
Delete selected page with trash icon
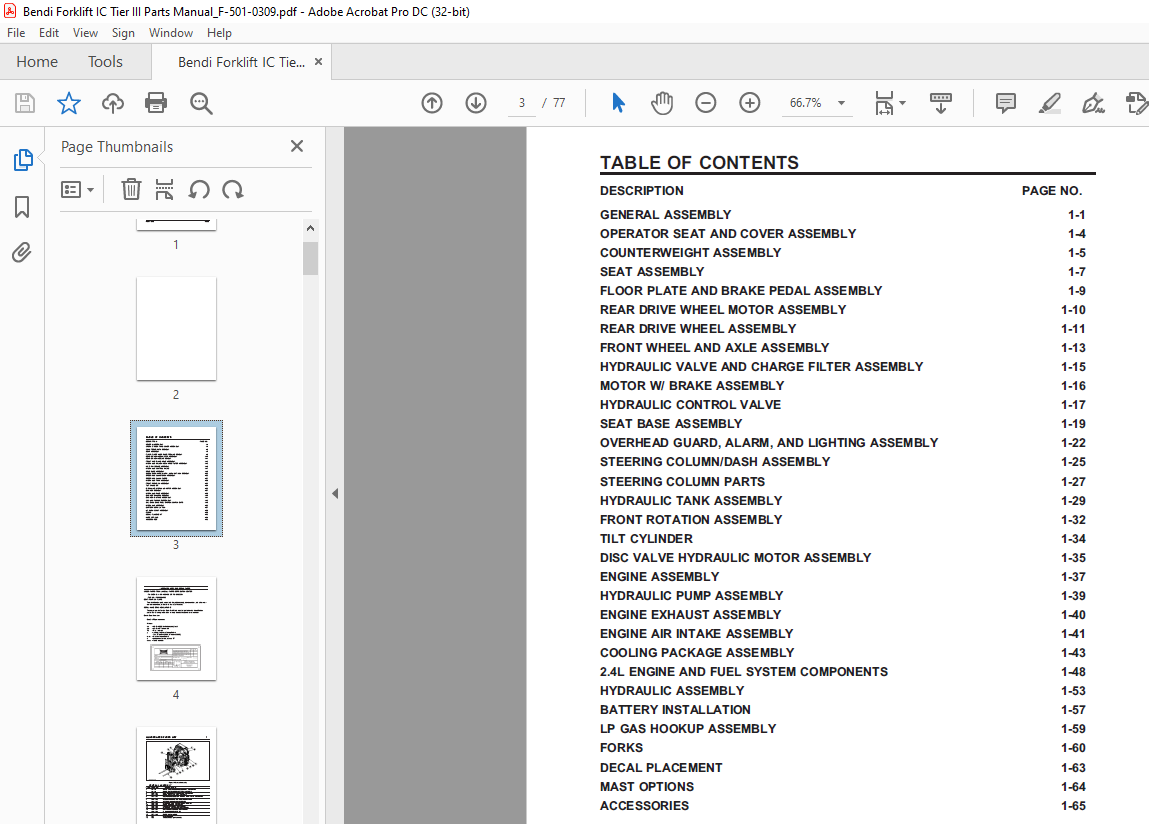[131, 190]
